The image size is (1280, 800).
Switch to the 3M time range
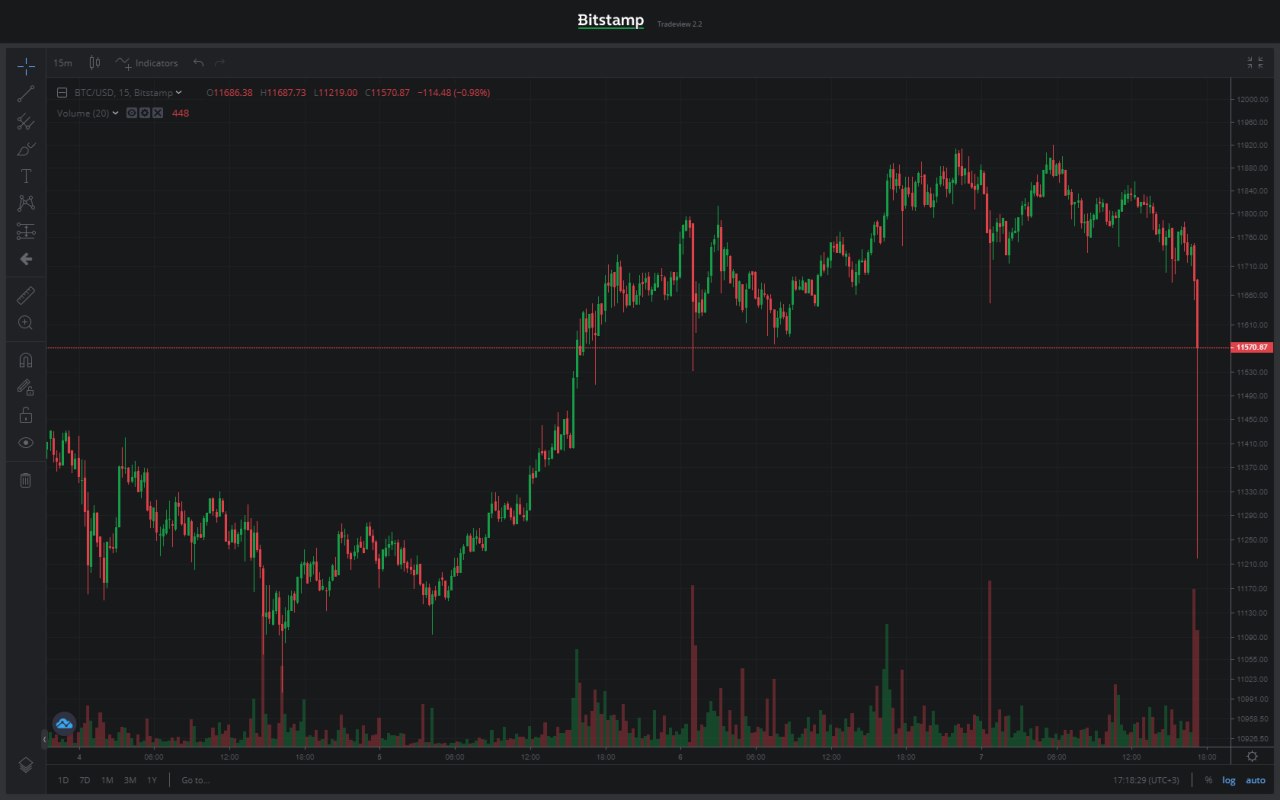[130, 780]
